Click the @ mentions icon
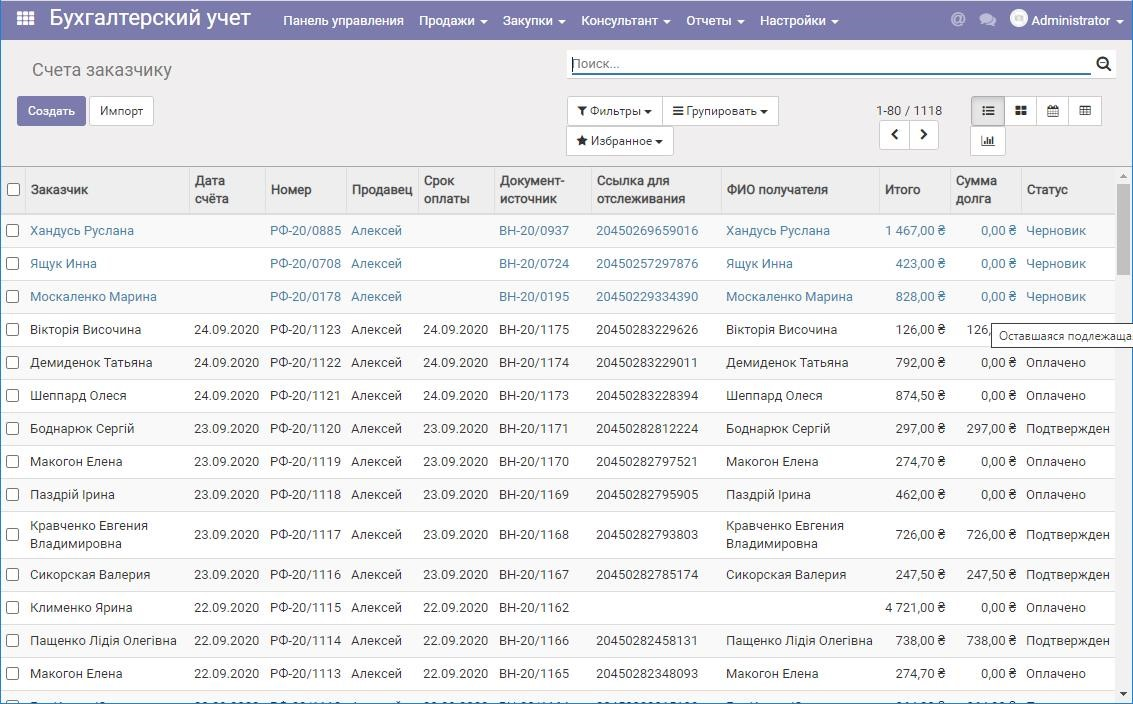Screen dimensions: 1133x704 tap(958, 20)
